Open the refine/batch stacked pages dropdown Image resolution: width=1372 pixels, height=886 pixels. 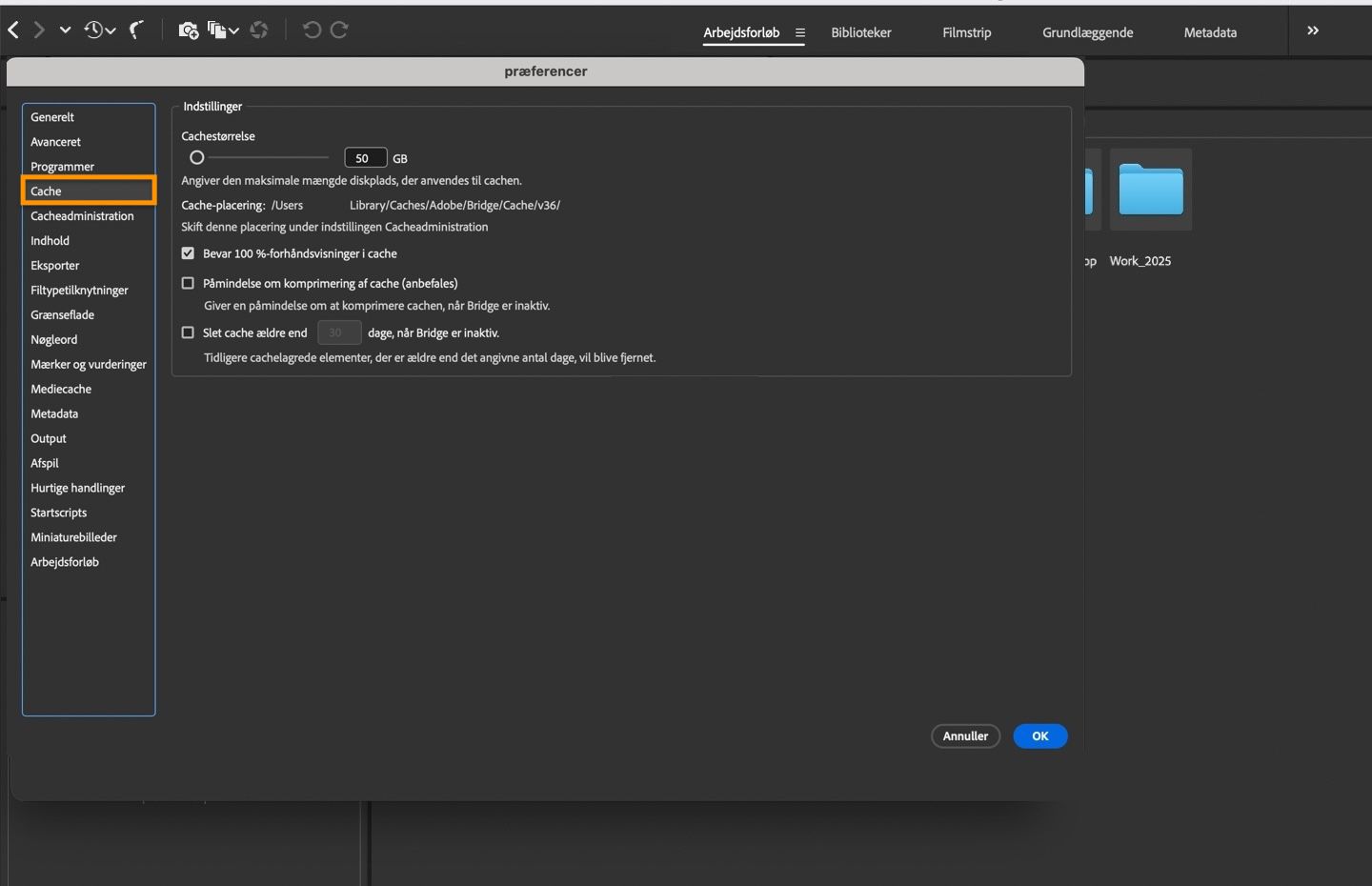click(x=223, y=30)
